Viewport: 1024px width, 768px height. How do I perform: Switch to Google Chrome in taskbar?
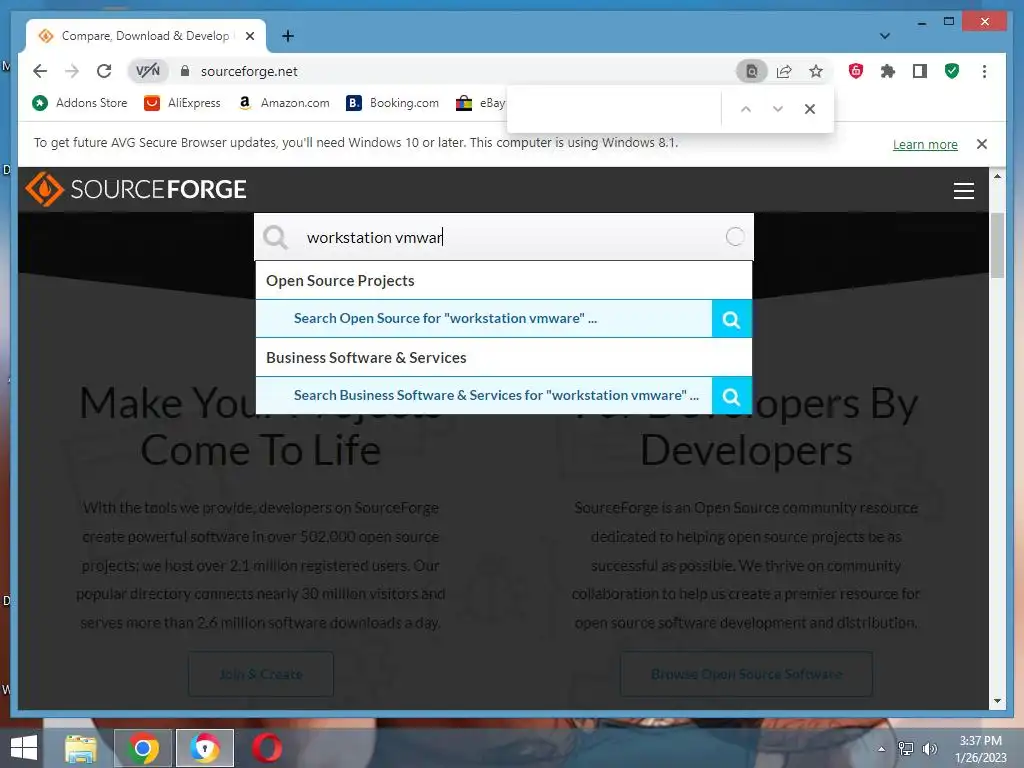(x=143, y=748)
